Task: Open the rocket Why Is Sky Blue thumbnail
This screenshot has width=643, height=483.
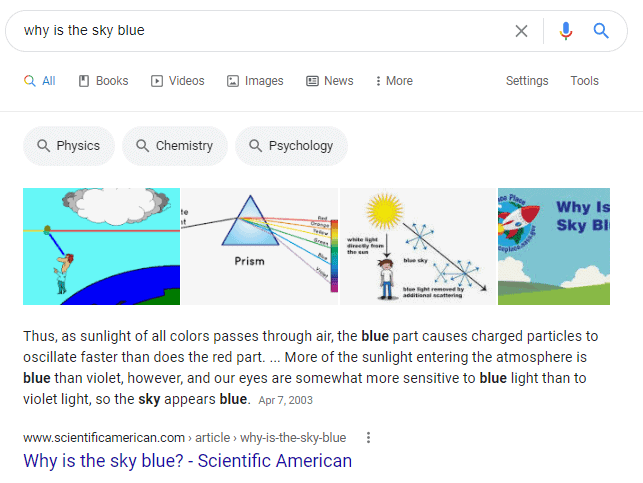Action: pos(554,246)
